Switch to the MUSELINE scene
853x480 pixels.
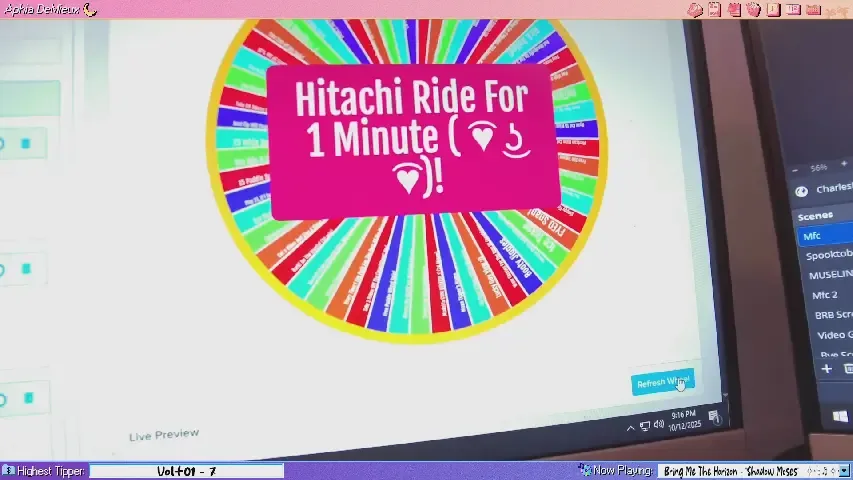[829, 275]
